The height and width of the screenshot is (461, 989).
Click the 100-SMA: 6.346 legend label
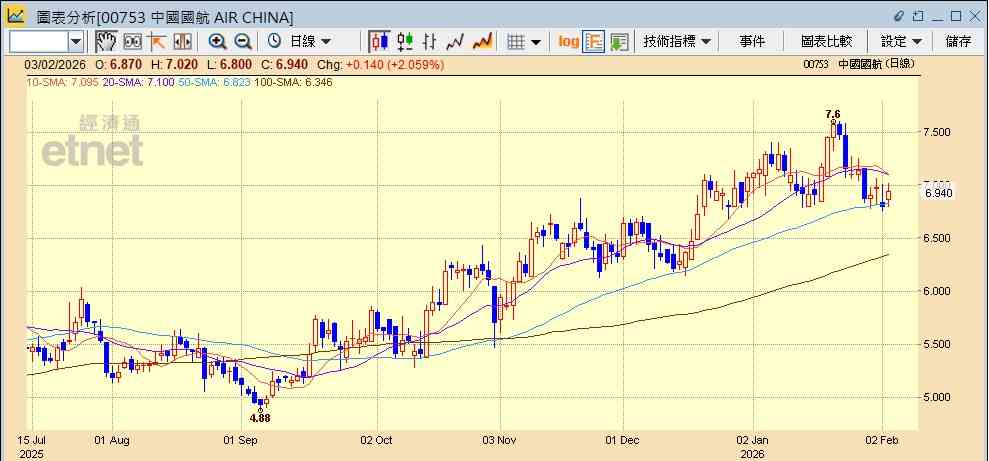[x=293, y=82]
